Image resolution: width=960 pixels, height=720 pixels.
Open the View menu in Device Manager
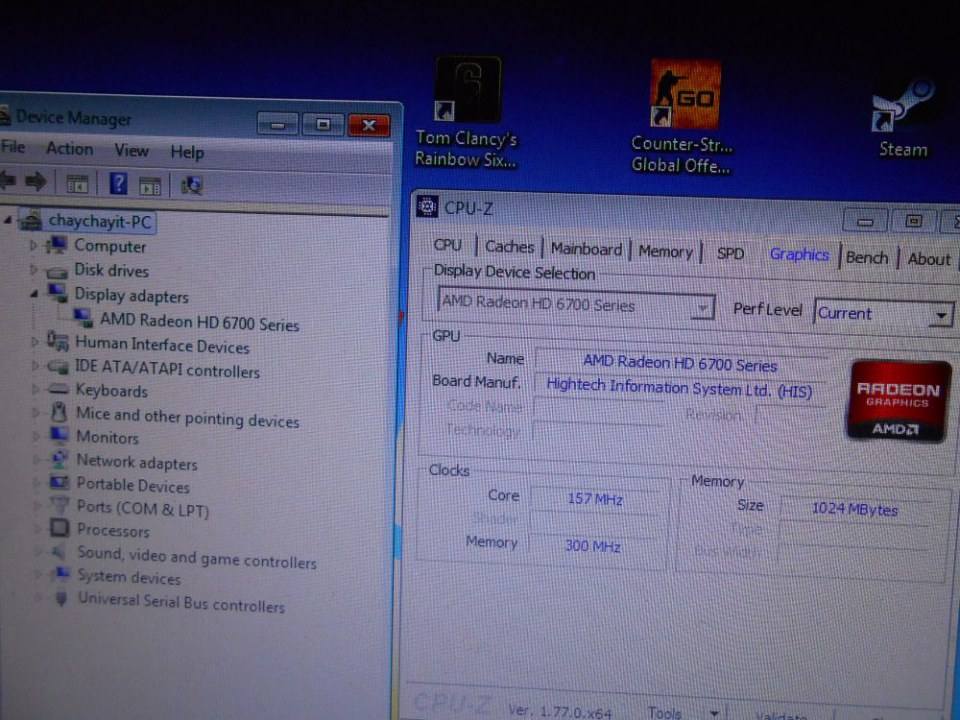click(x=132, y=150)
